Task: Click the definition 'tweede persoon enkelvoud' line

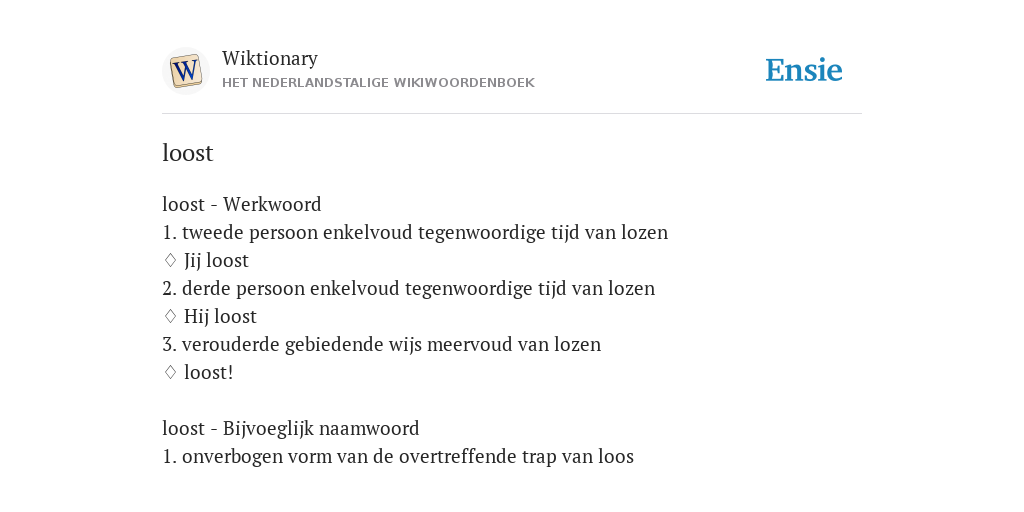Action: click(x=415, y=232)
